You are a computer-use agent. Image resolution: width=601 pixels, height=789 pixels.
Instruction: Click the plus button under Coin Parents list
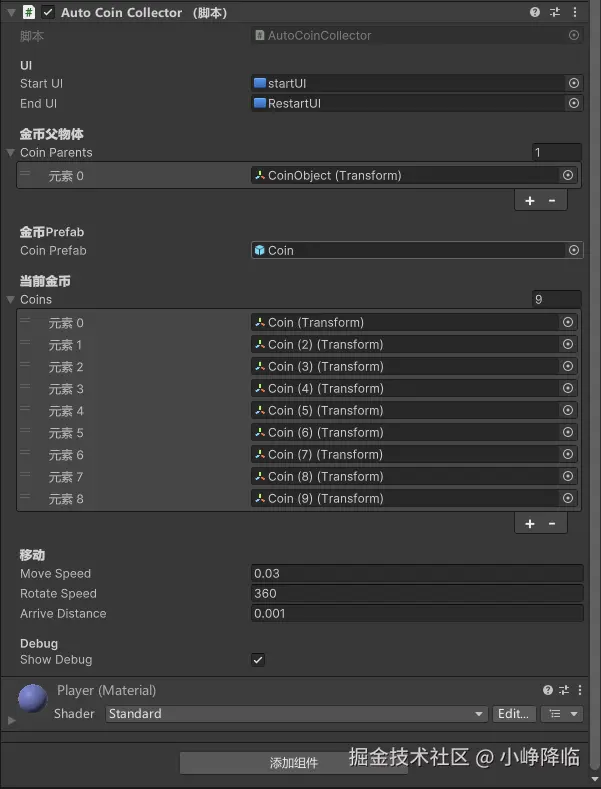coord(530,201)
